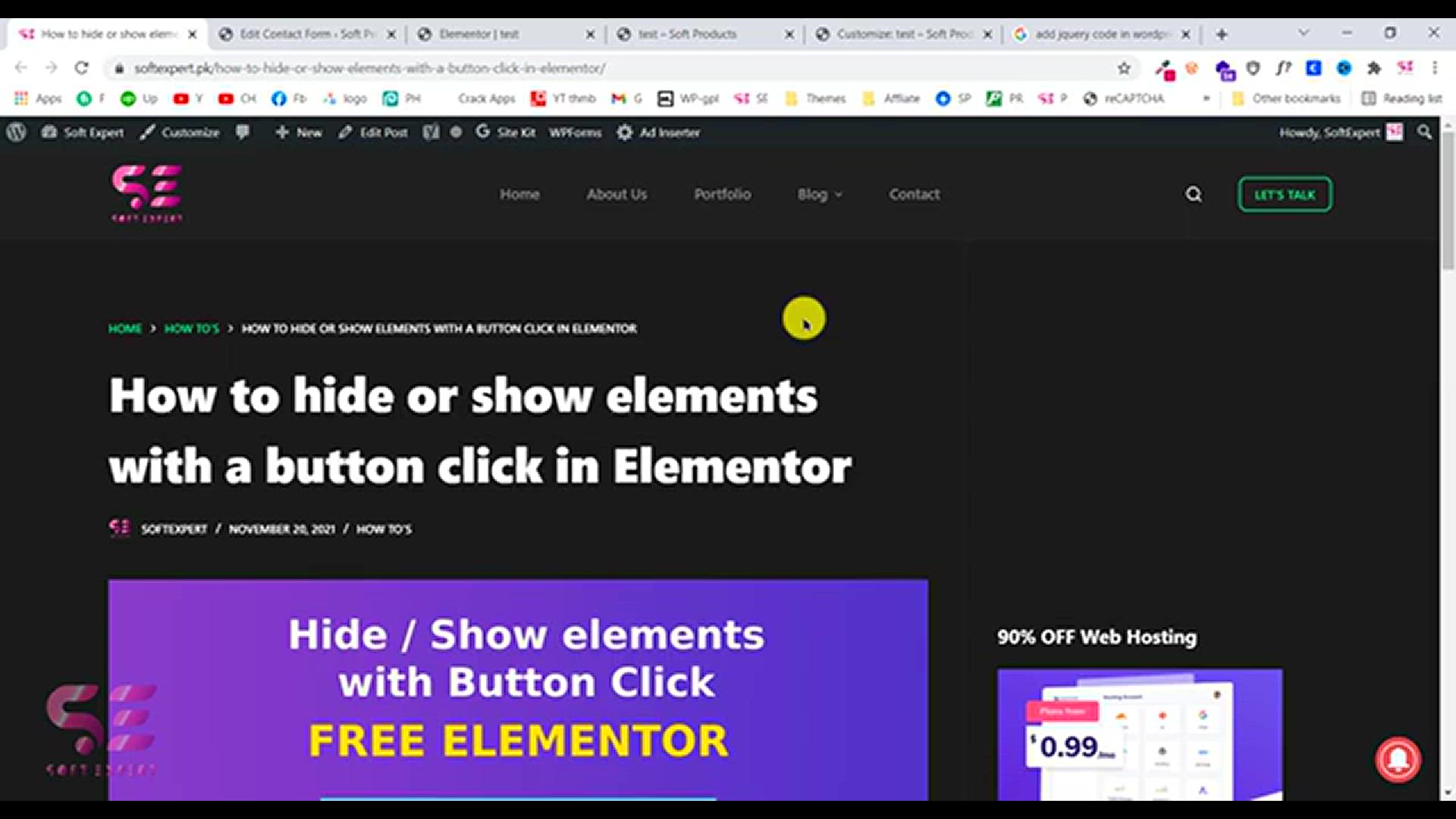Click the browser forward arrow
The height and width of the screenshot is (819, 1456).
point(51,68)
